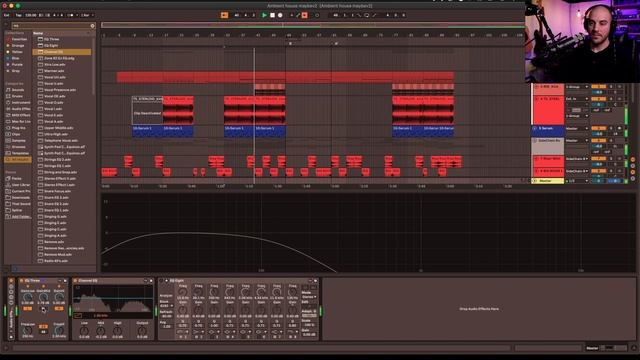Select Xtra Low.adv preset in the list
This screenshot has height=360, width=640.
[54, 64]
